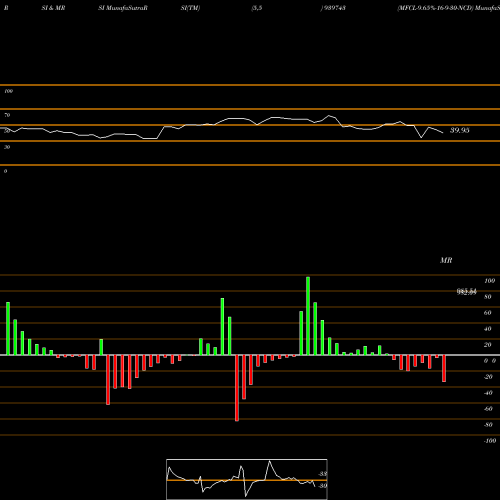Click the last red bar on the right
500x500 pixels.
click(x=444, y=368)
